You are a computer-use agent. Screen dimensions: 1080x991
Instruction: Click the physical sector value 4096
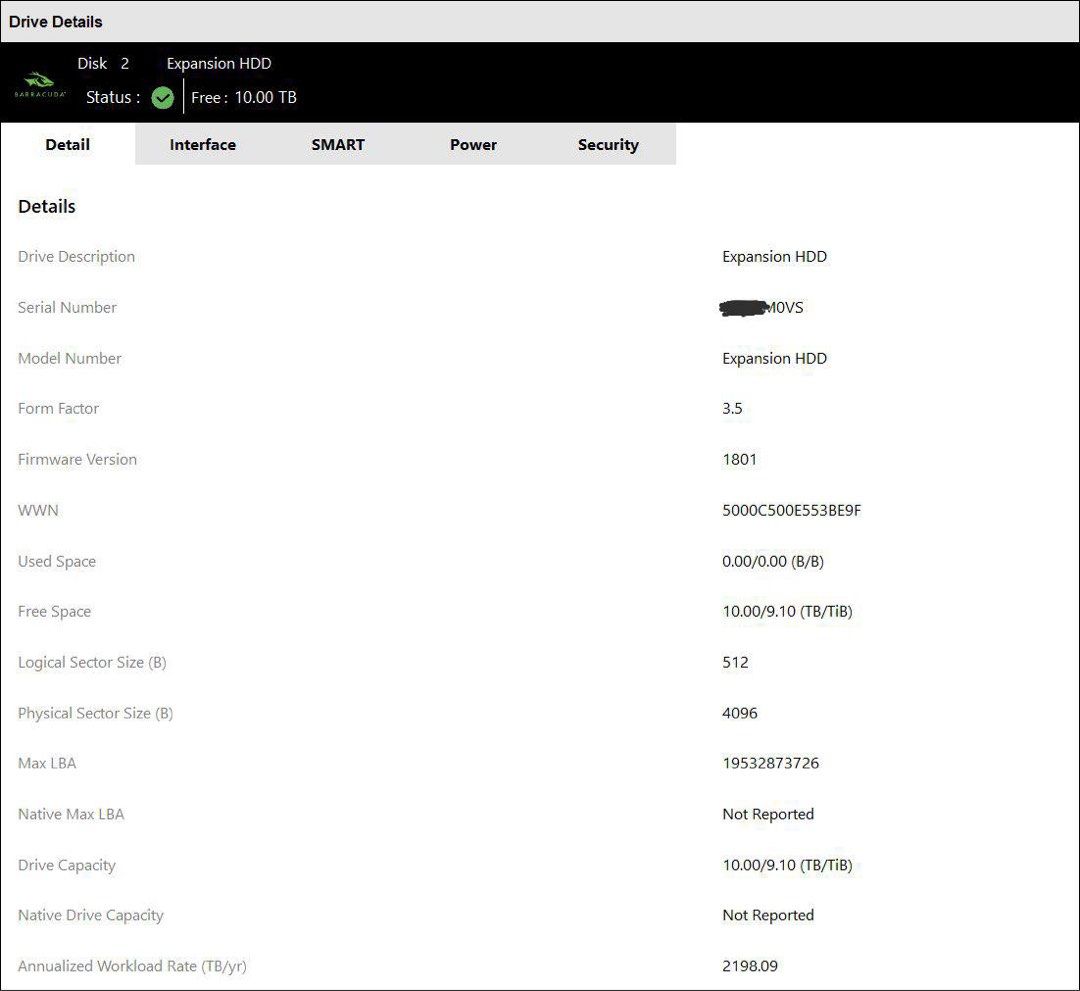point(740,713)
